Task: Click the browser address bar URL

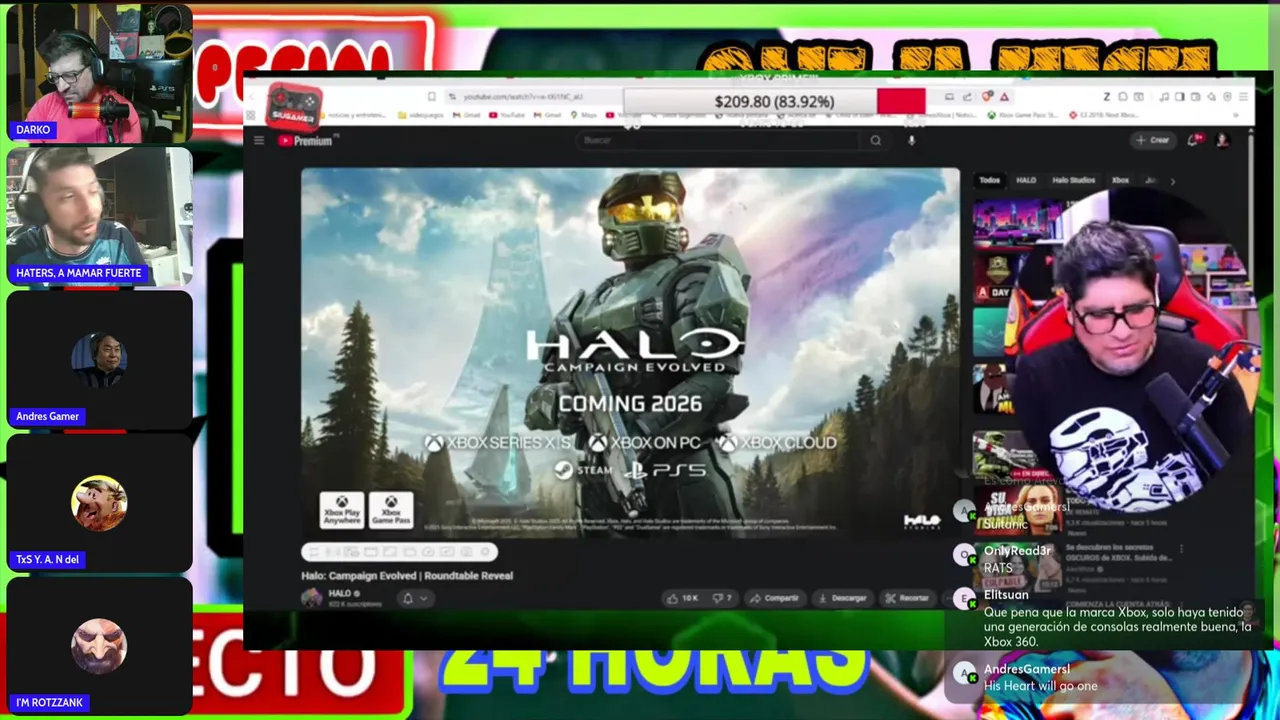Action: point(524,97)
